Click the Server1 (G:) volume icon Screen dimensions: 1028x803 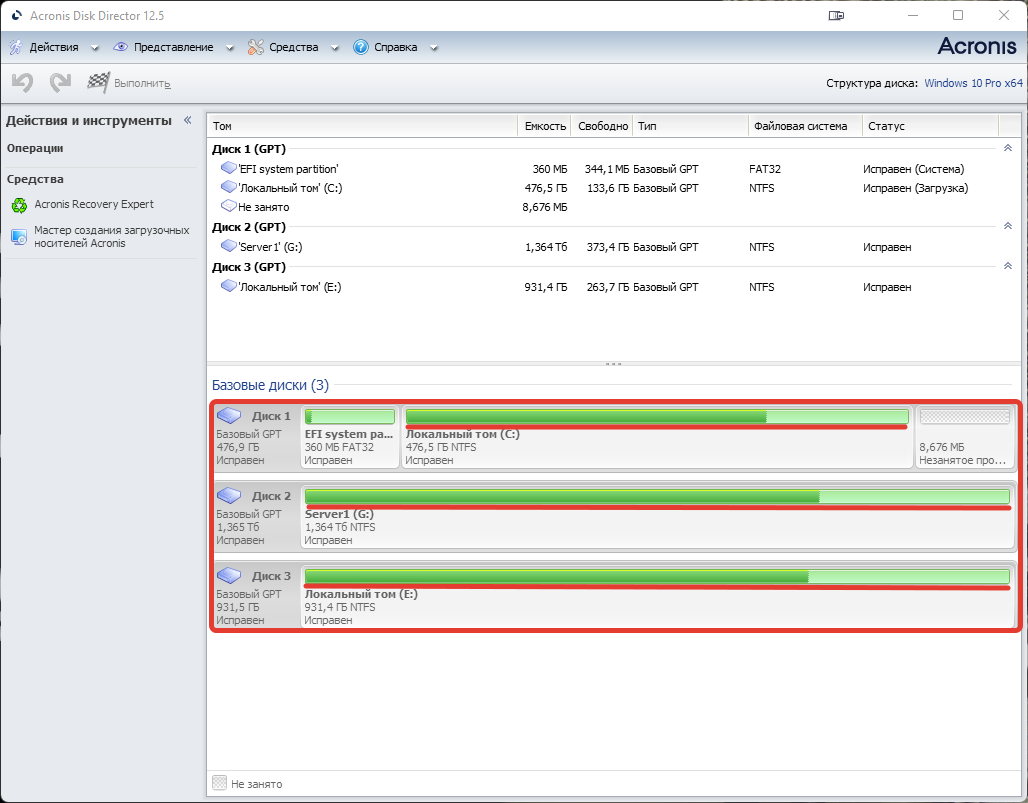tap(229, 246)
